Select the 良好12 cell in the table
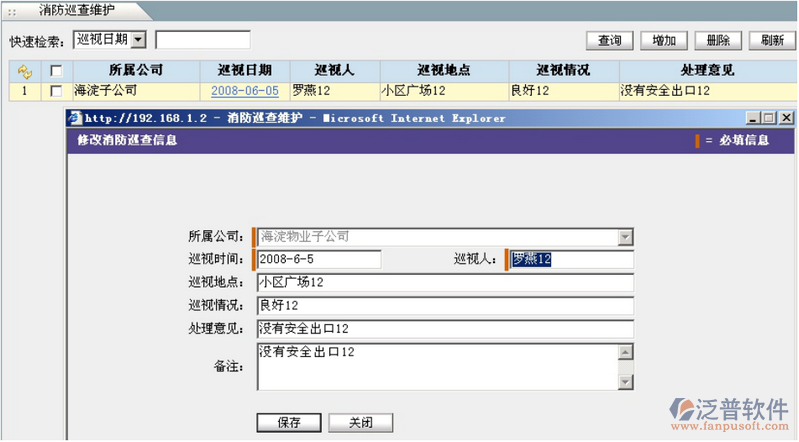This screenshot has height=442, width=799. coord(564,91)
